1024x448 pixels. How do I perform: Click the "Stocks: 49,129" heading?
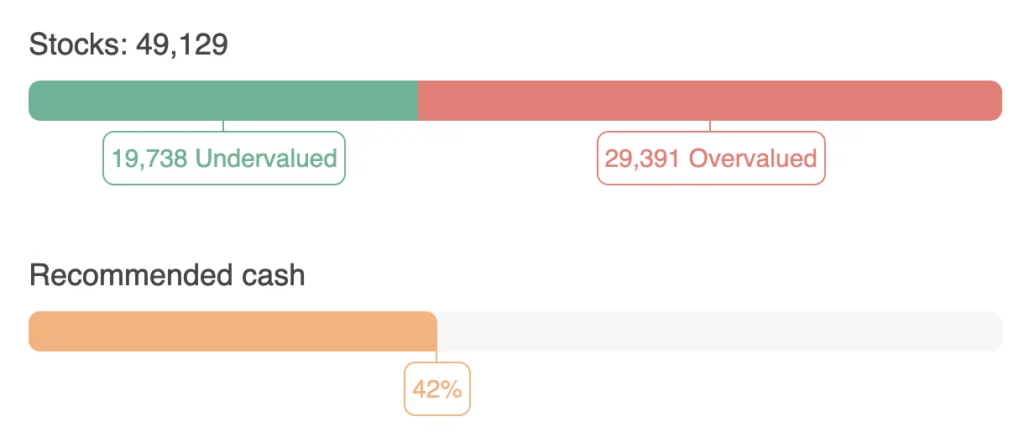129,45
